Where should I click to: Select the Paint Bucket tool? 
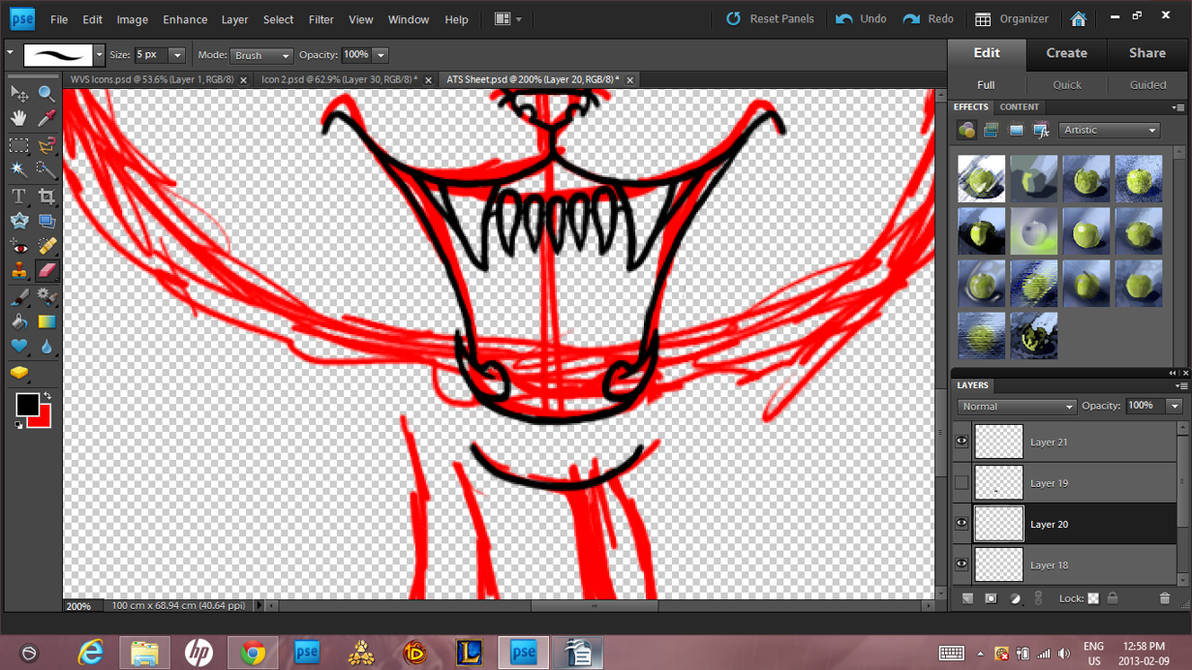[x=18, y=320]
